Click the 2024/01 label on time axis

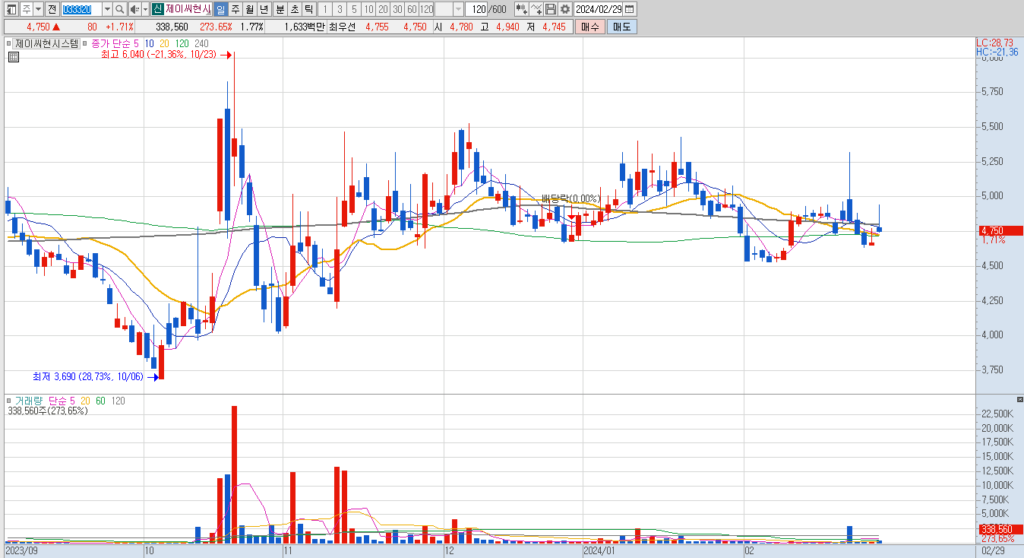[x=599, y=551]
